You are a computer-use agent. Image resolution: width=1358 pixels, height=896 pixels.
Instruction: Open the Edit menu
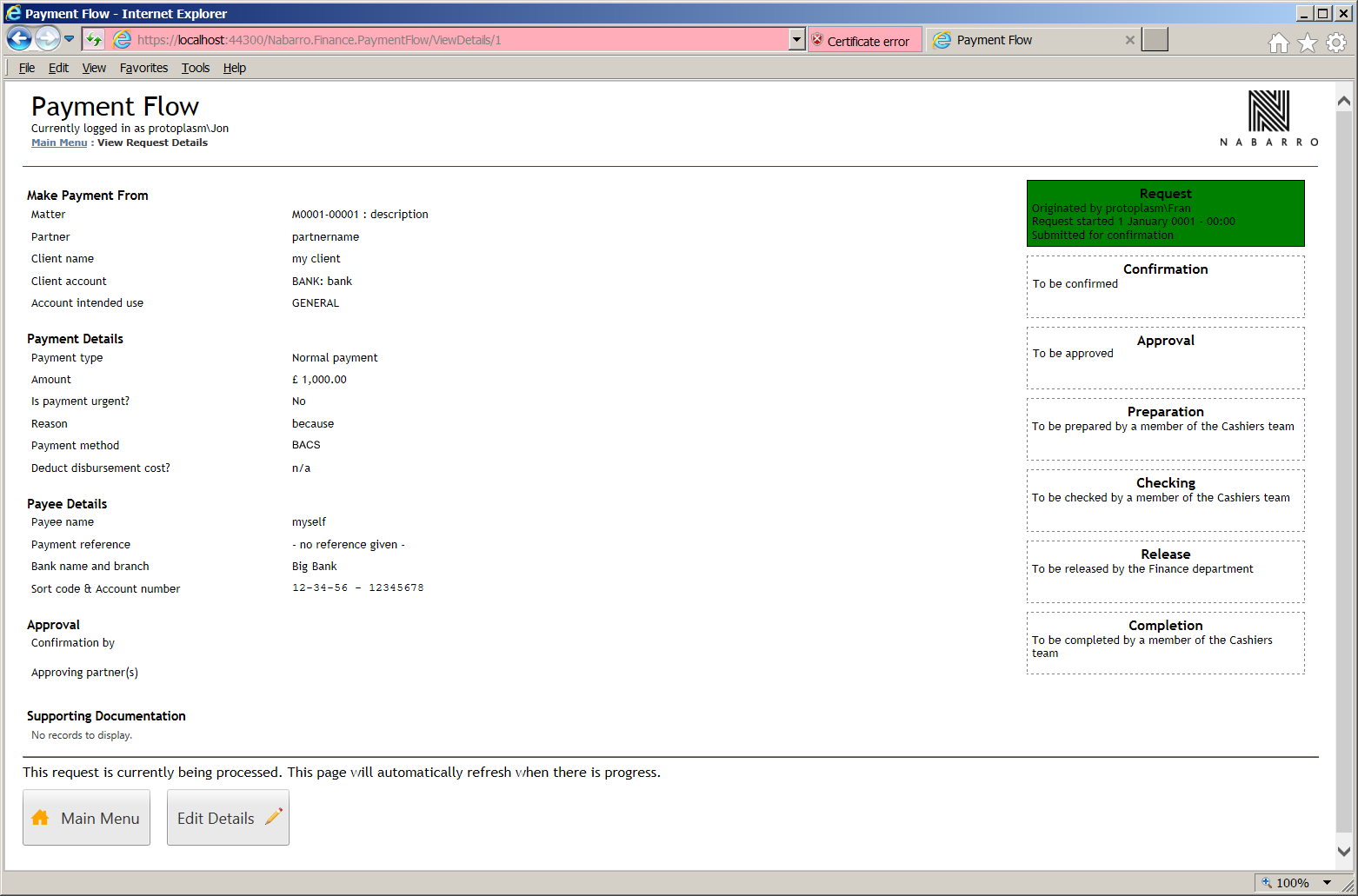tap(58, 68)
